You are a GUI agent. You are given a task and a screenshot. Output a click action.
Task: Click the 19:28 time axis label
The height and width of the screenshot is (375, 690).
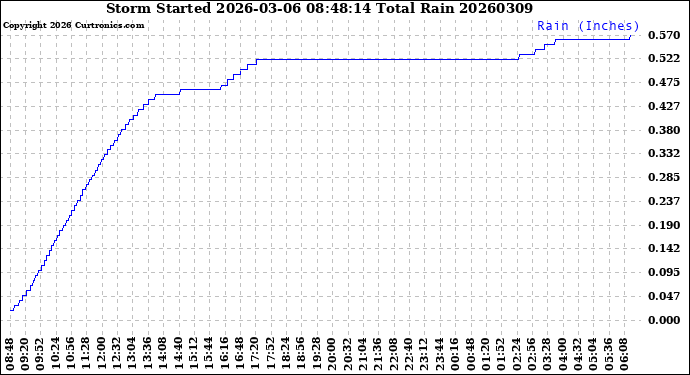click(x=317, y=354)
